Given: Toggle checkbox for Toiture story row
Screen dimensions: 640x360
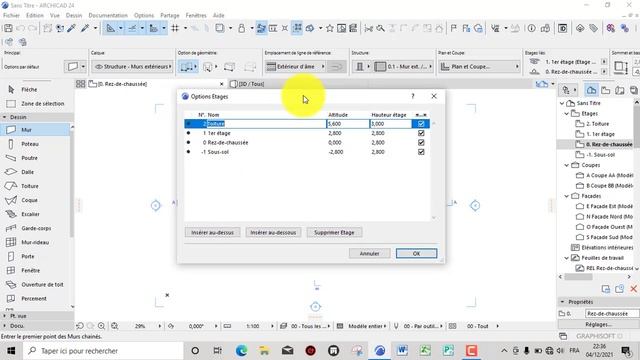Looking at the screenshot, I should point(421,124).
